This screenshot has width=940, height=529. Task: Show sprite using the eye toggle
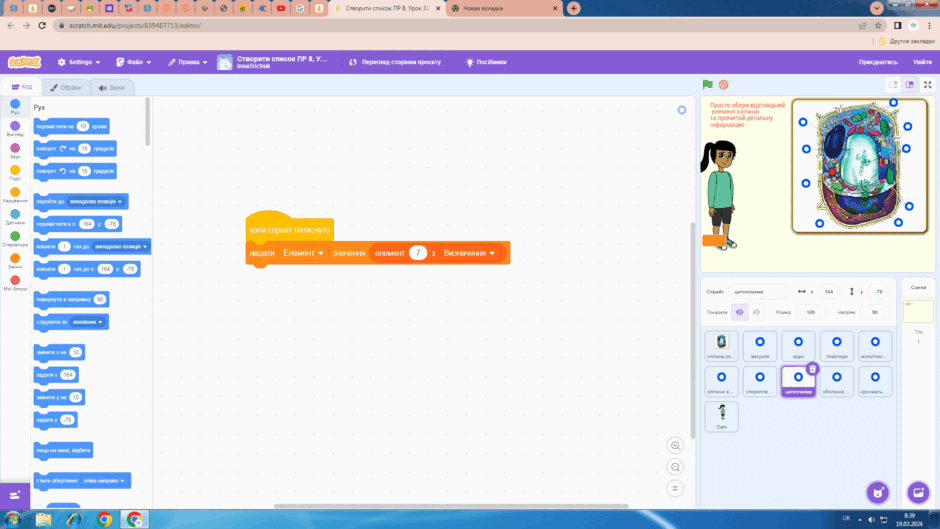point(740,312)
